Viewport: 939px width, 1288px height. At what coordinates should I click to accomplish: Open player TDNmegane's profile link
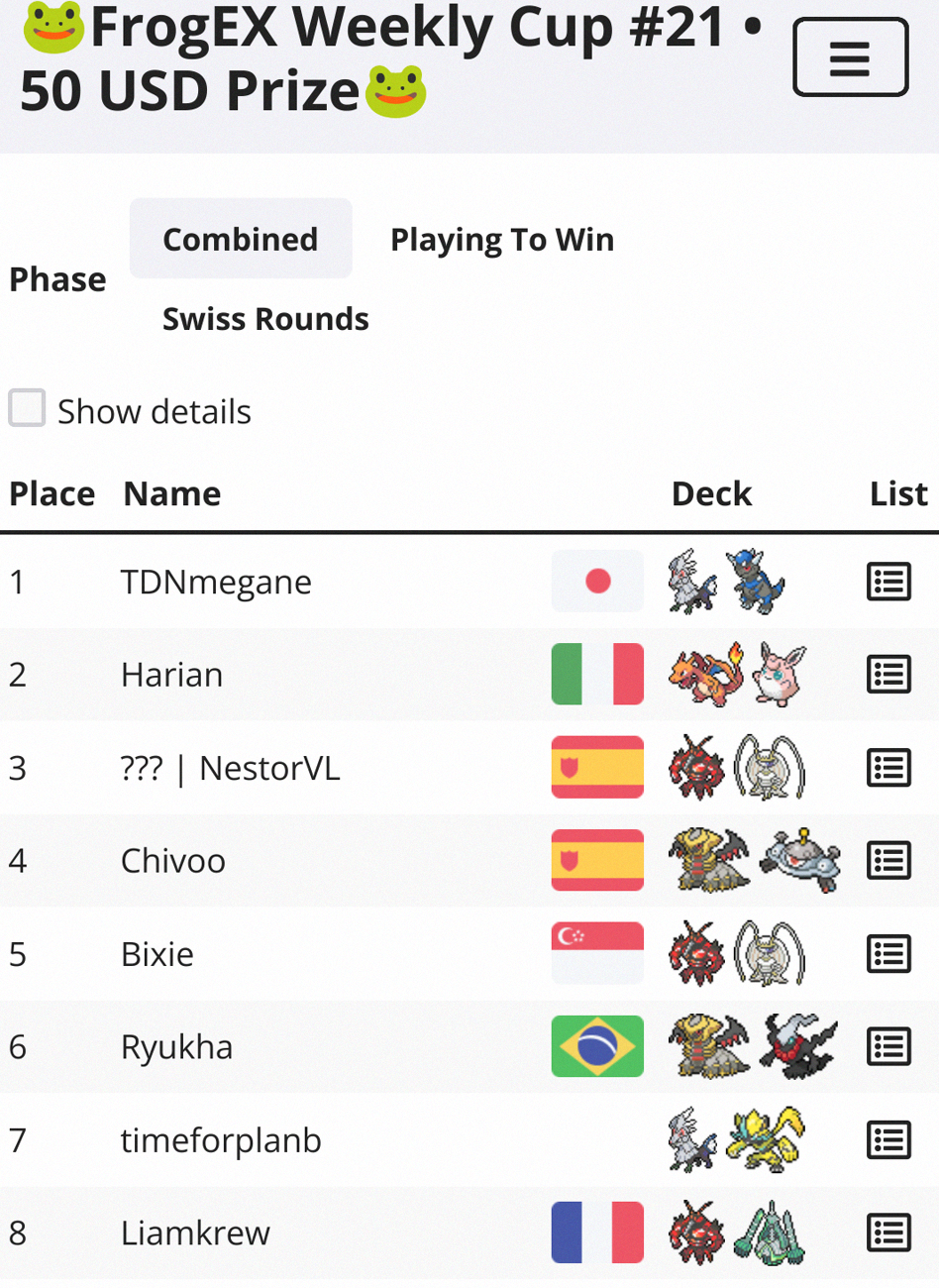tap(216, 582)
